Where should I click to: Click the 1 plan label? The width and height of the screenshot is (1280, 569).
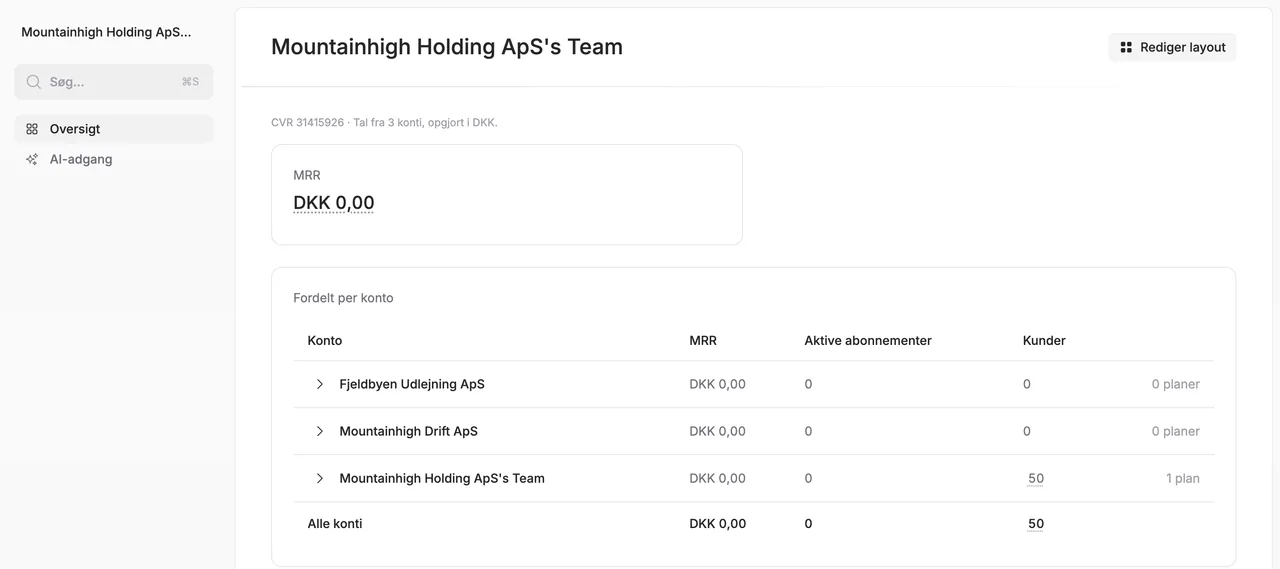(x=1183, y=478)
